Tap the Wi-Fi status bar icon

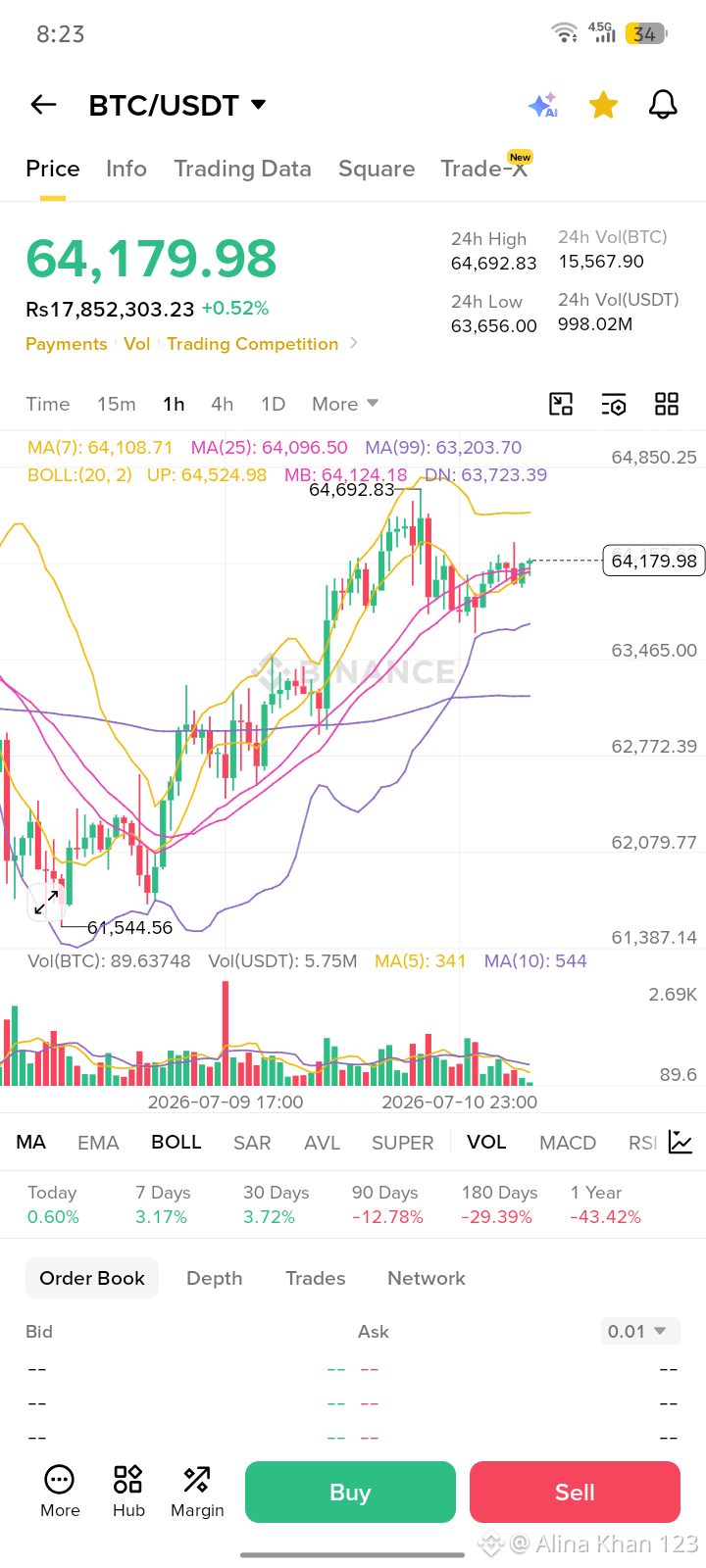tap(565, 33)
